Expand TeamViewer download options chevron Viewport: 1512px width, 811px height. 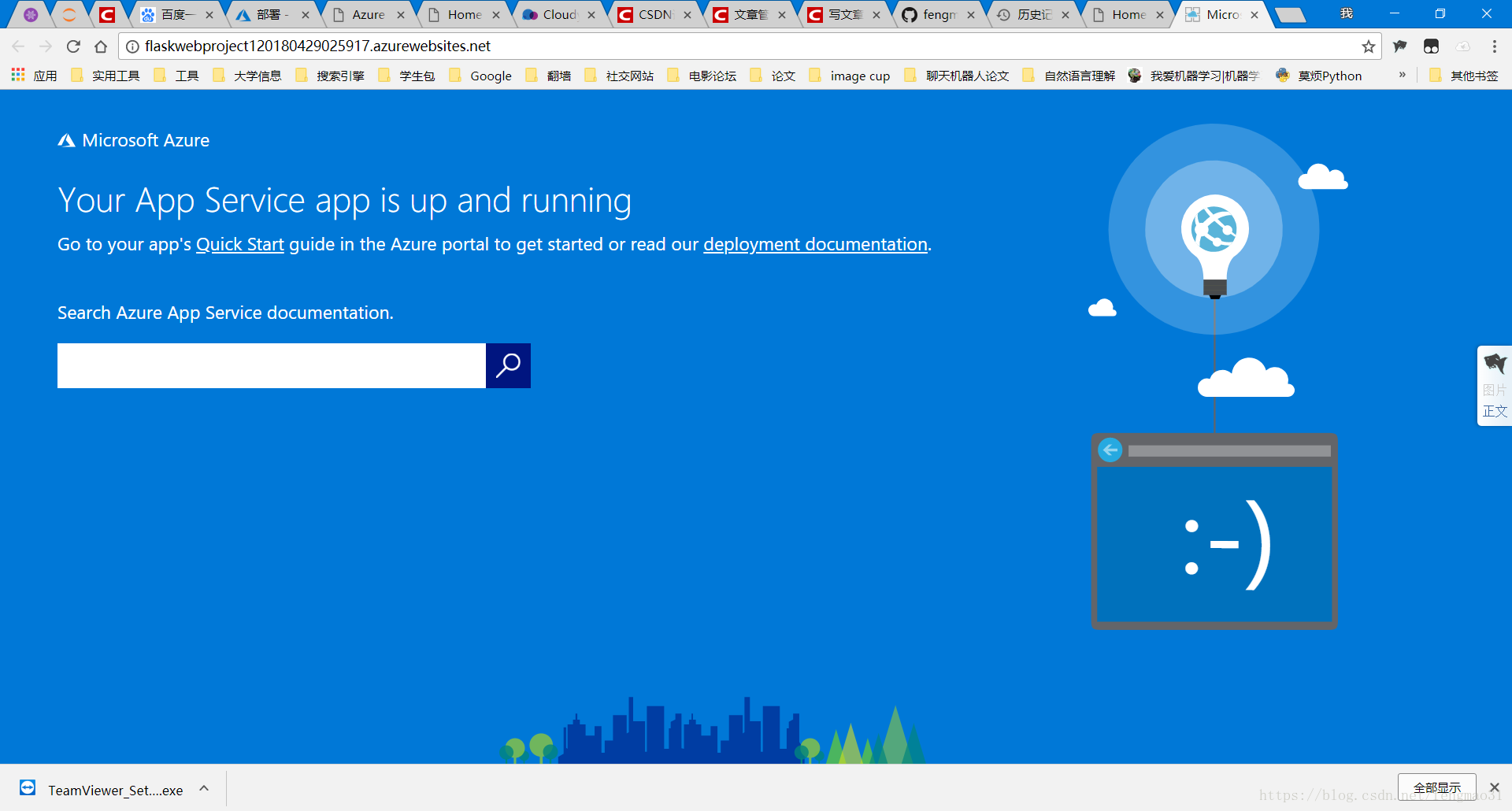pyautogui.click(x=204, y=788)
